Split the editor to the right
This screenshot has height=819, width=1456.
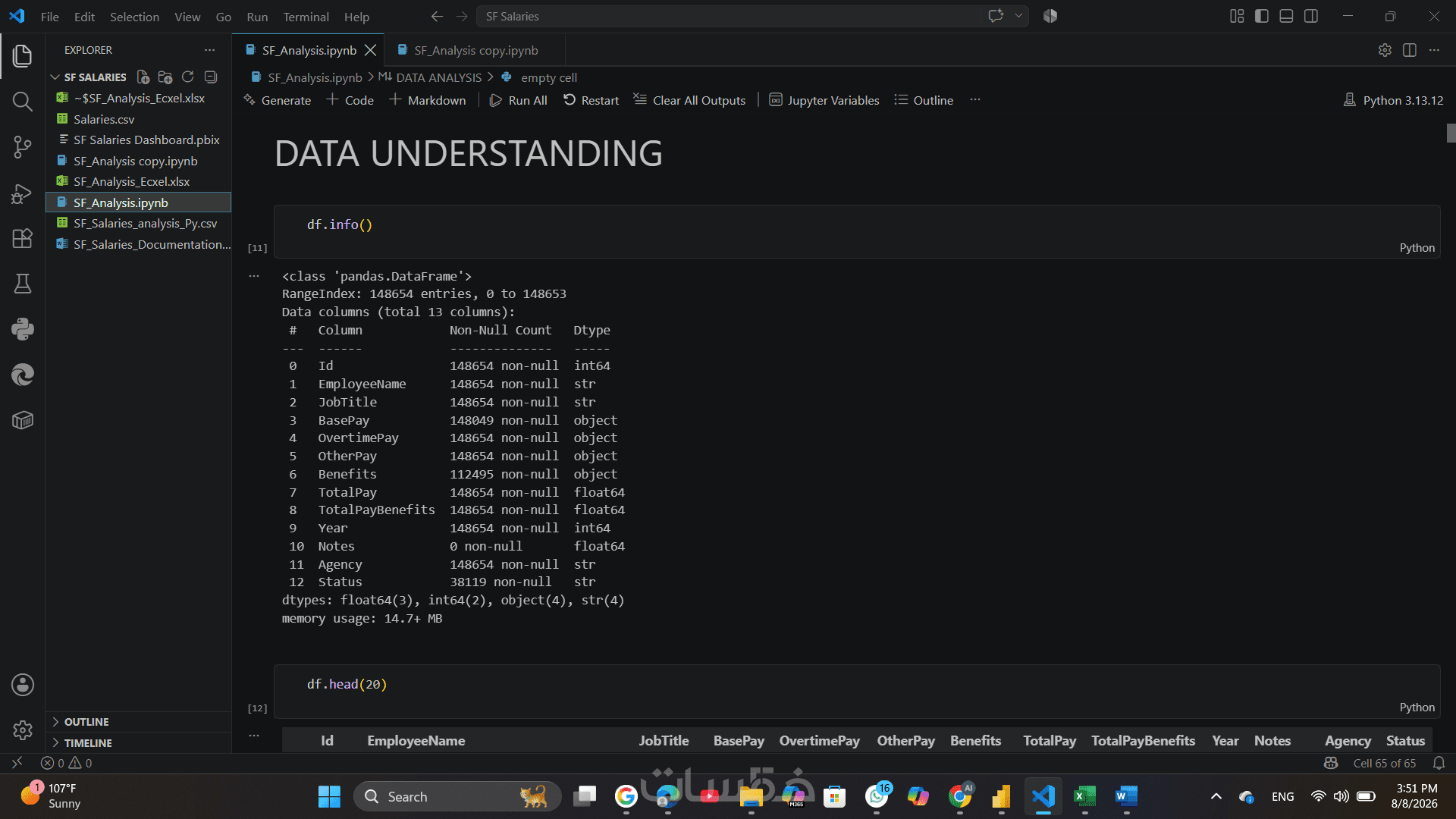click(x=1410, y=50)
